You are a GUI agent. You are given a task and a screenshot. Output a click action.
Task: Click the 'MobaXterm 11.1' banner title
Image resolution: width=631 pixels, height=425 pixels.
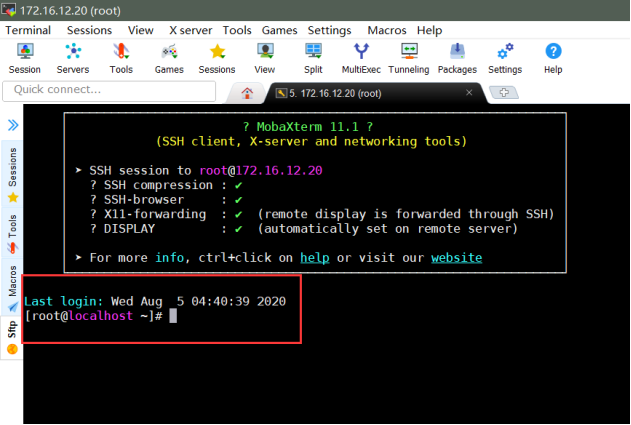pyautogui.click(x=307, y=127)
